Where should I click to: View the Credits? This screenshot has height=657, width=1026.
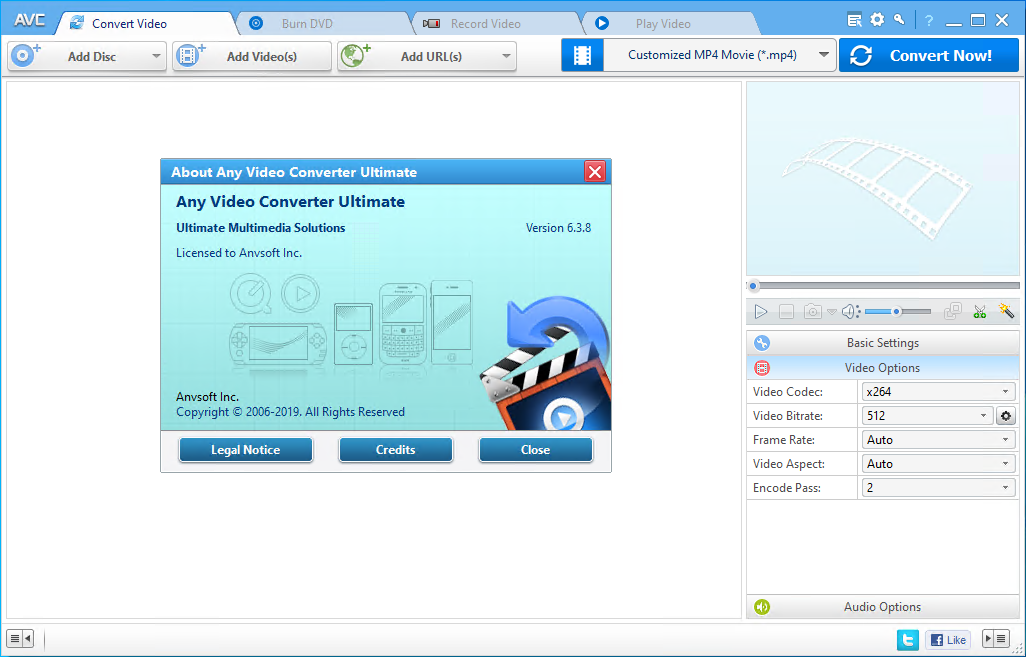(395, 450)
